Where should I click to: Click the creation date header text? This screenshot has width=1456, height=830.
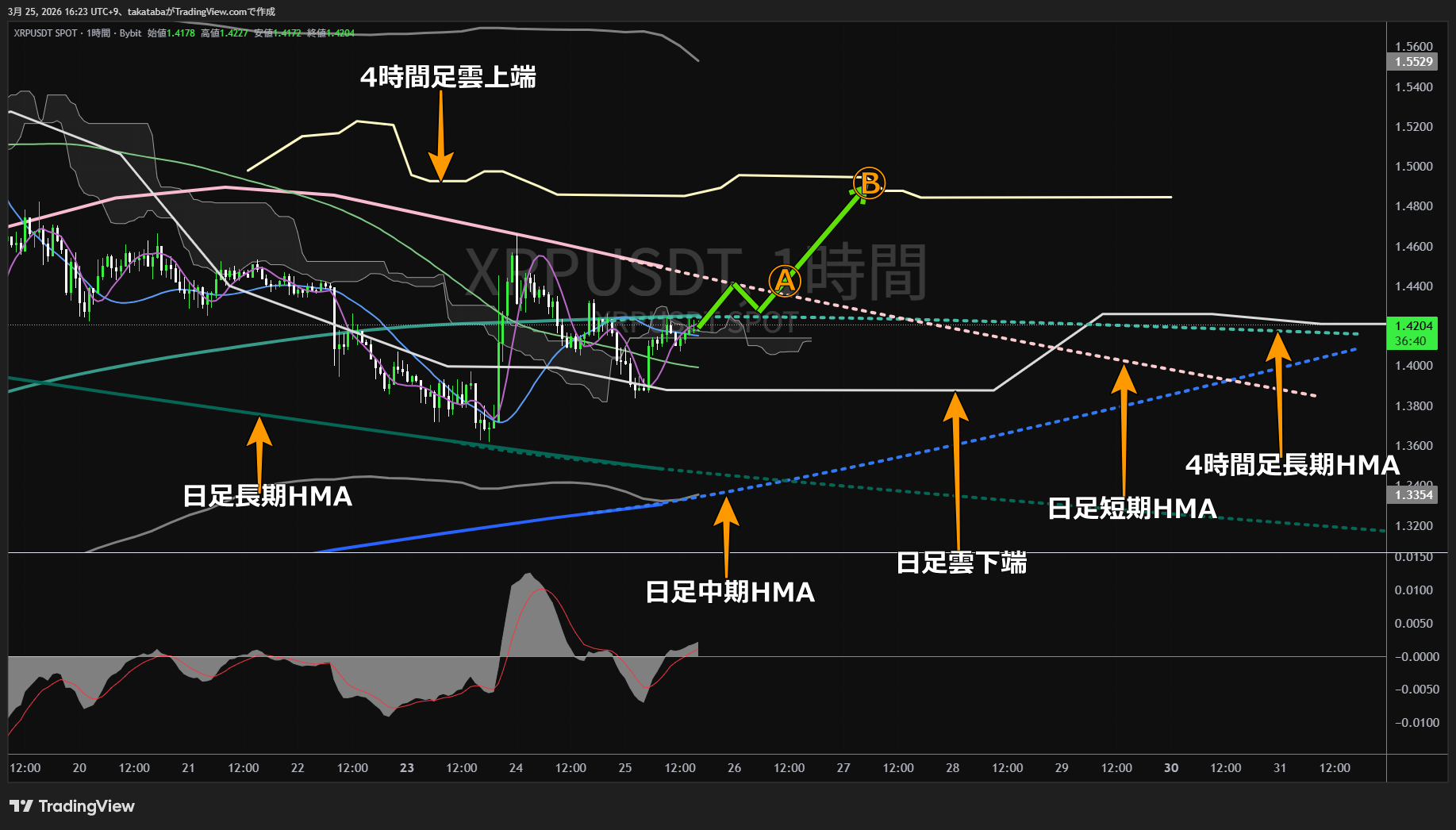tap(142, 12)
